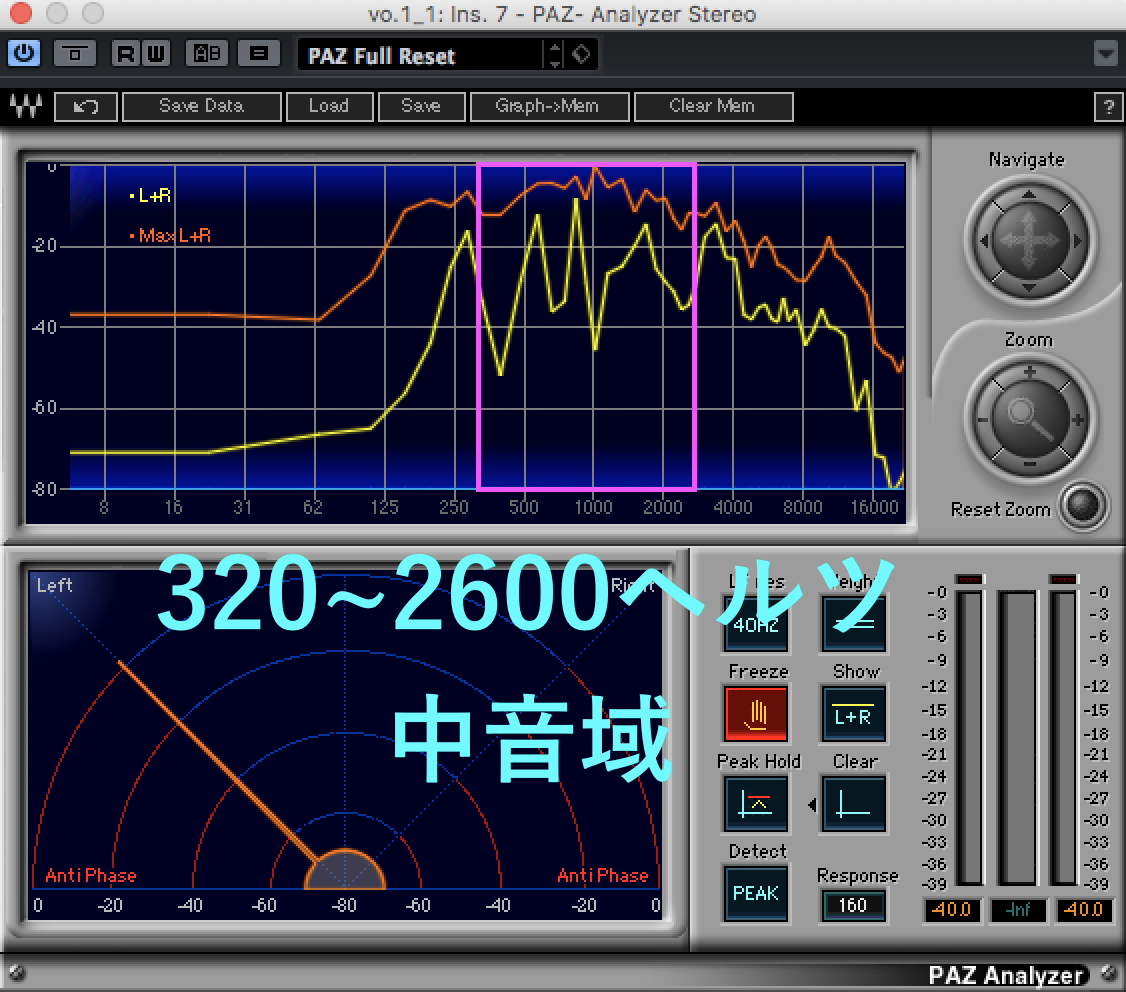Click the Weight setting button

853,623
